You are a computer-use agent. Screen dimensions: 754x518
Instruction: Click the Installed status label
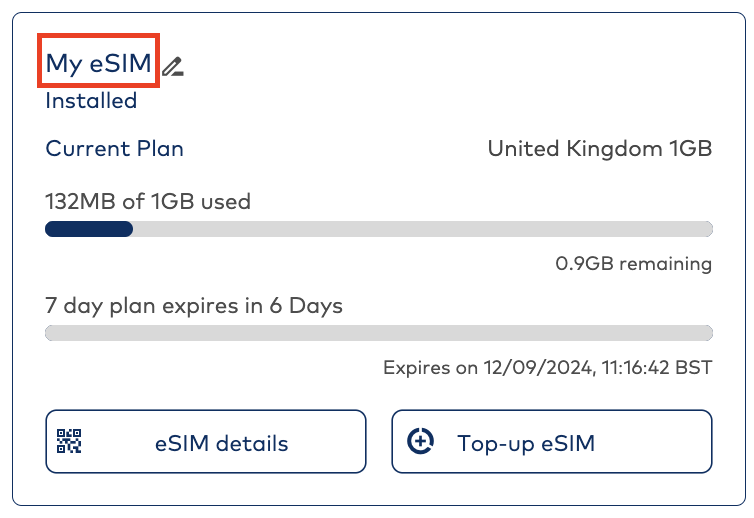pos(91,101)
